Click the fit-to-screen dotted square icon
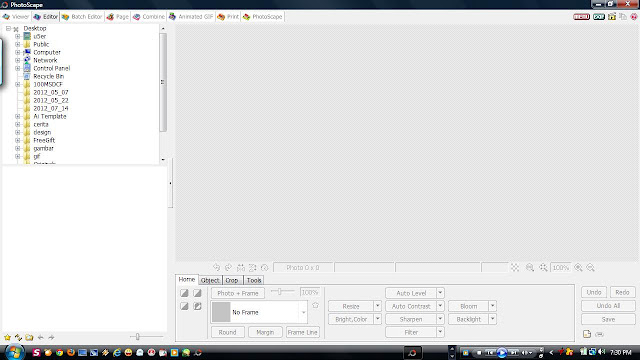The width and height of the screenshot is (640, 360). (x=515, y=267)
